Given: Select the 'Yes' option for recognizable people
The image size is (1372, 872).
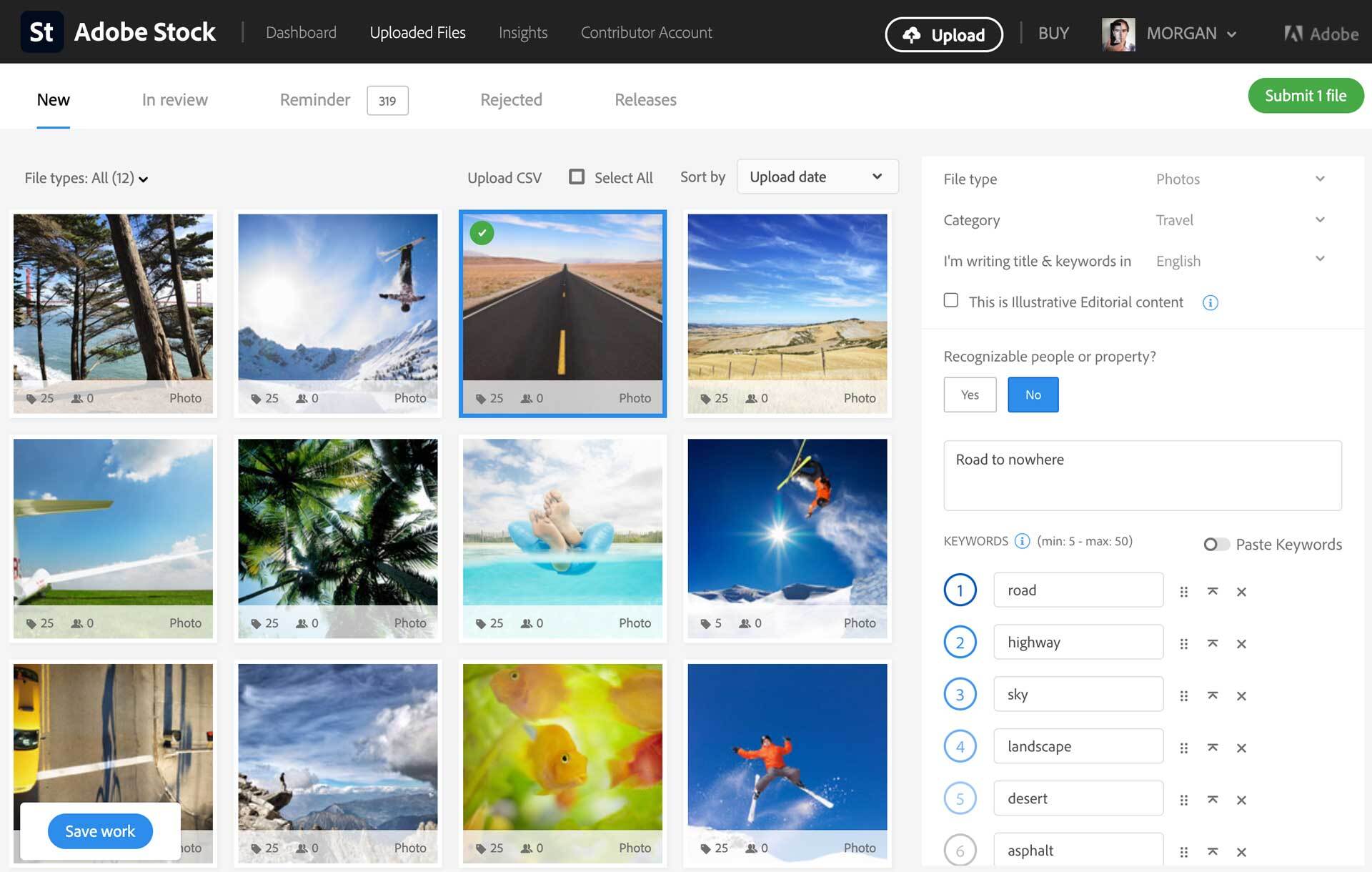Looking at the screenshot, I should click(970, 394).
